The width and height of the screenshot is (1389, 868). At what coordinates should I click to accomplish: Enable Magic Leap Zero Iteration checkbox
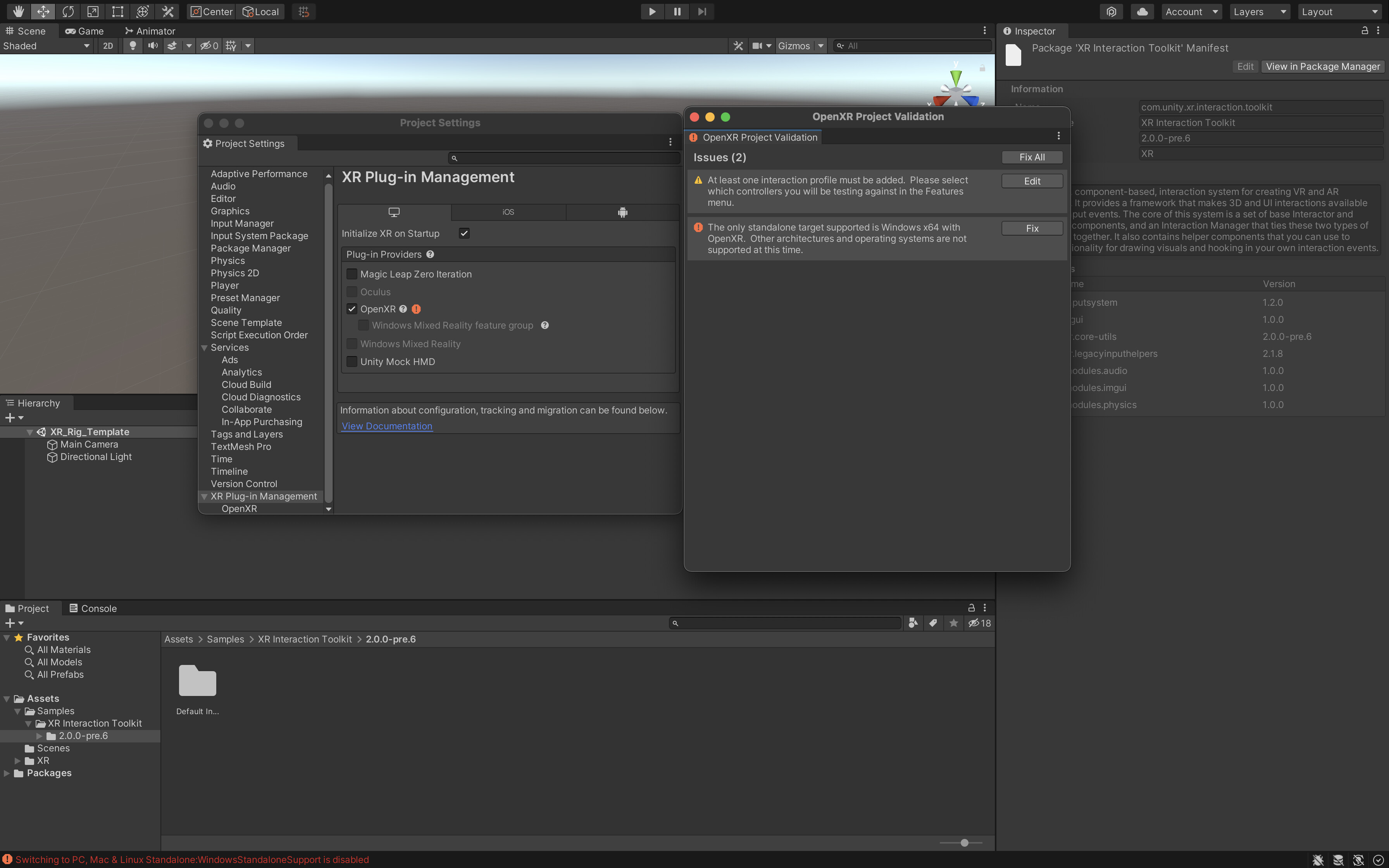(352, 274)
